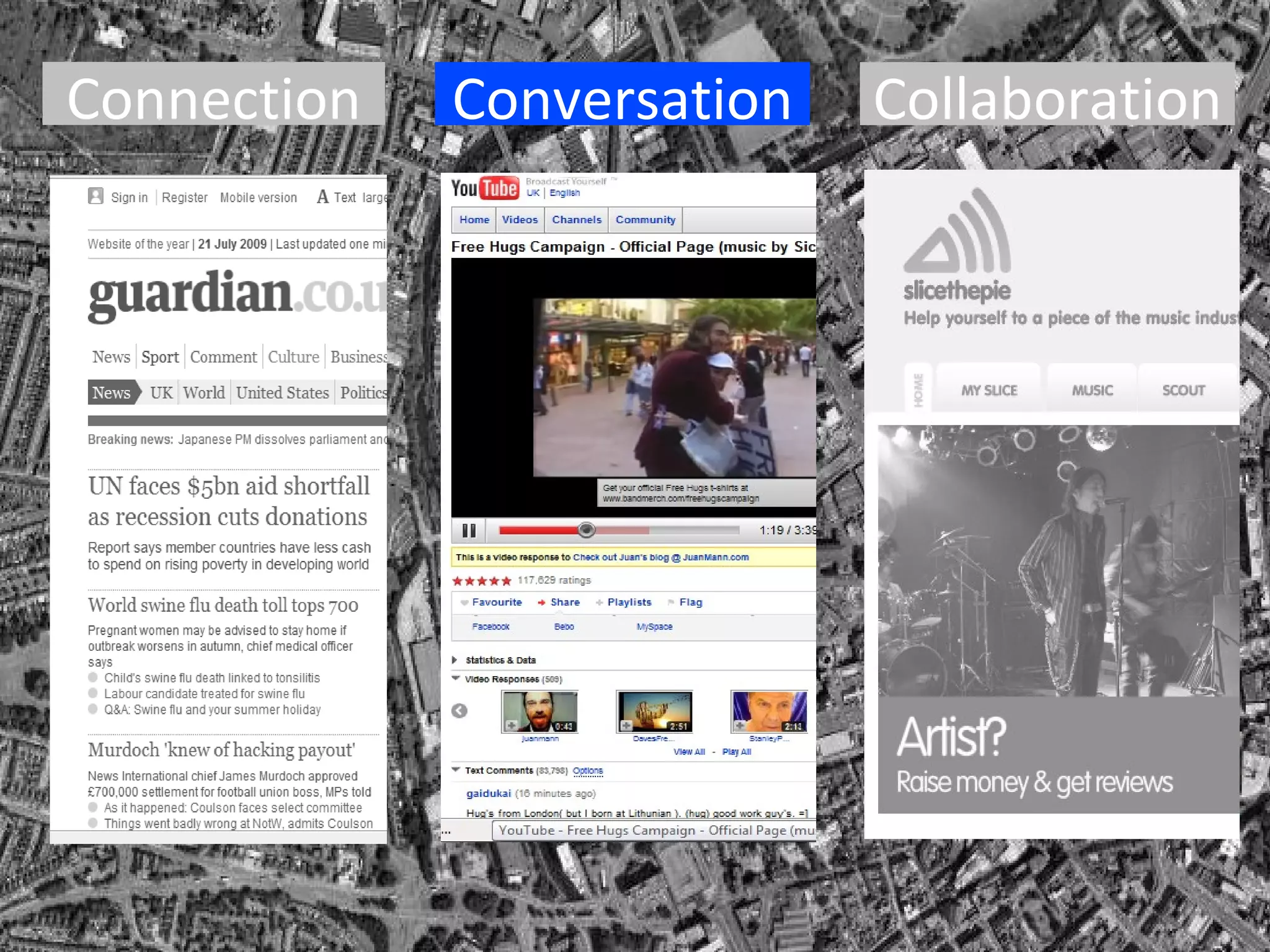The height and width of the screenshot is (952, 1270).
Task: Open SCOUT tab on slicethepie
Action: [x=1184, y=390]
